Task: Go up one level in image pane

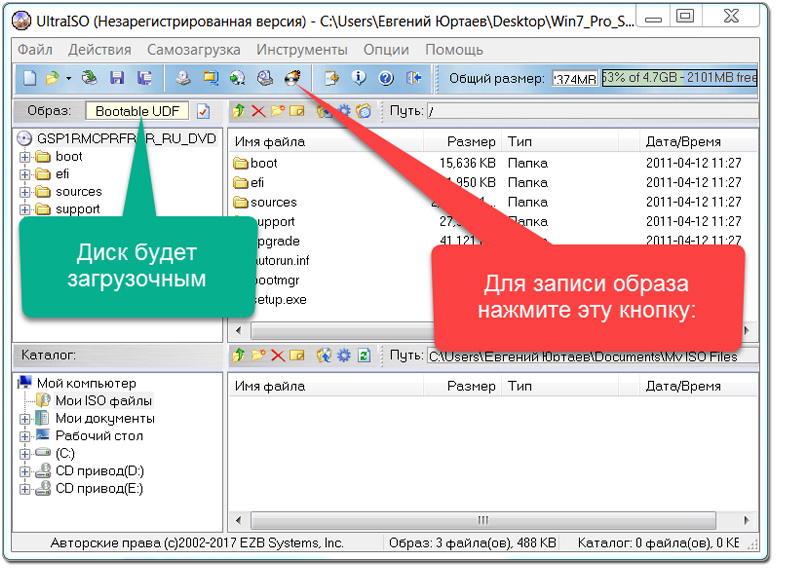Action: (x=239, y=111)
